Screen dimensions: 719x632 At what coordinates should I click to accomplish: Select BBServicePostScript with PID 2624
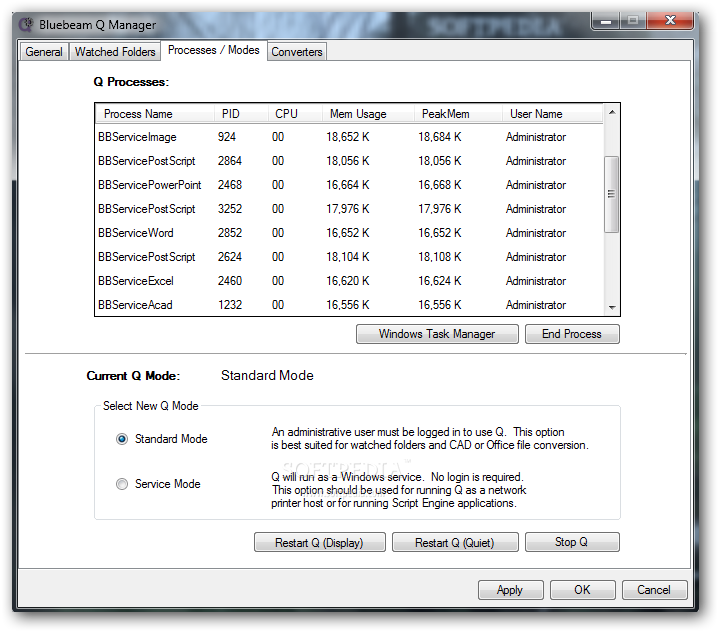pyautogui.click(x=348, y=257)
